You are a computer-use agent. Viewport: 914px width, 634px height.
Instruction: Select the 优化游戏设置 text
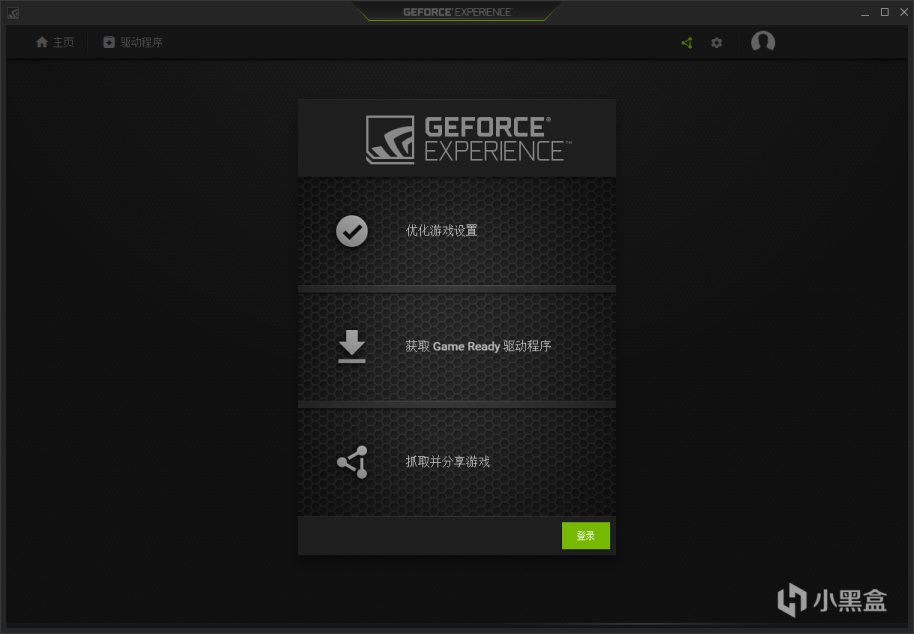441,231
